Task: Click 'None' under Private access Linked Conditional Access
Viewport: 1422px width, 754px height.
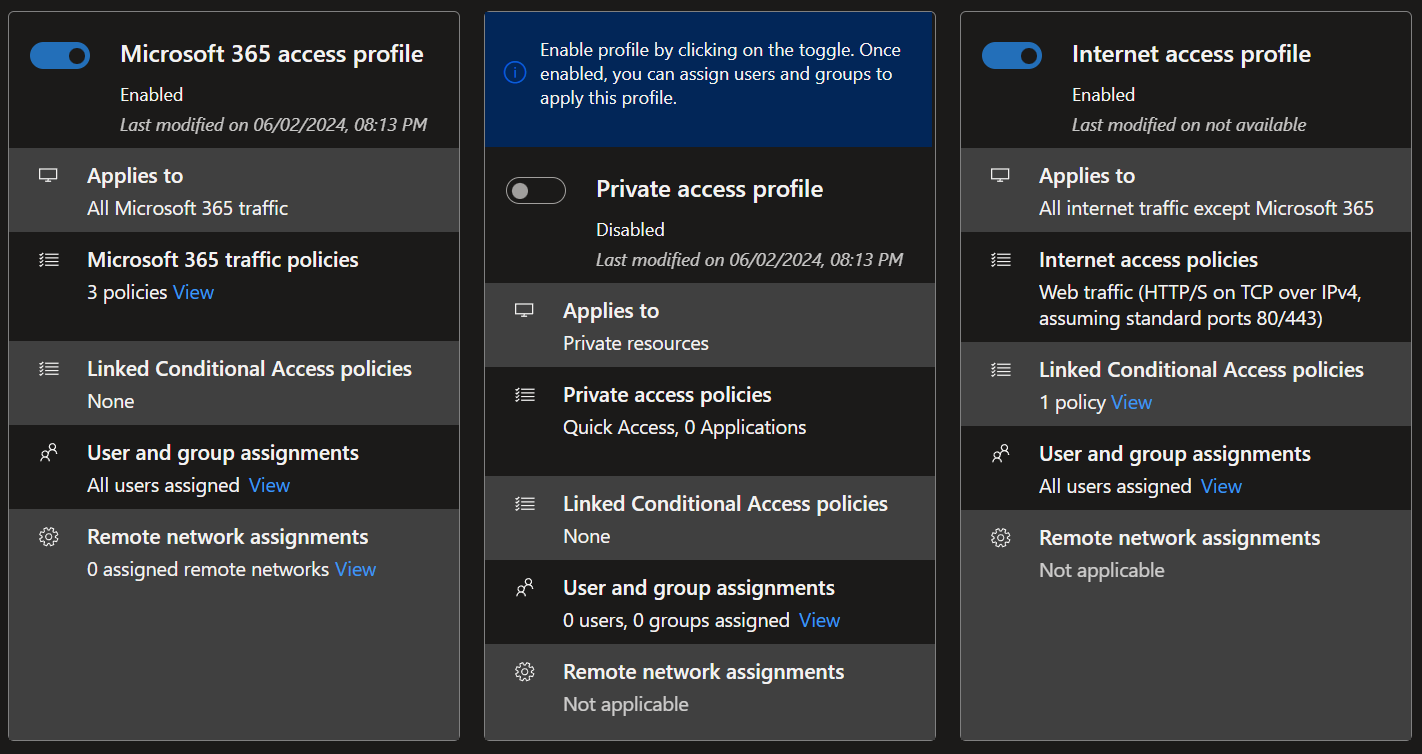Action: (586, 536)
